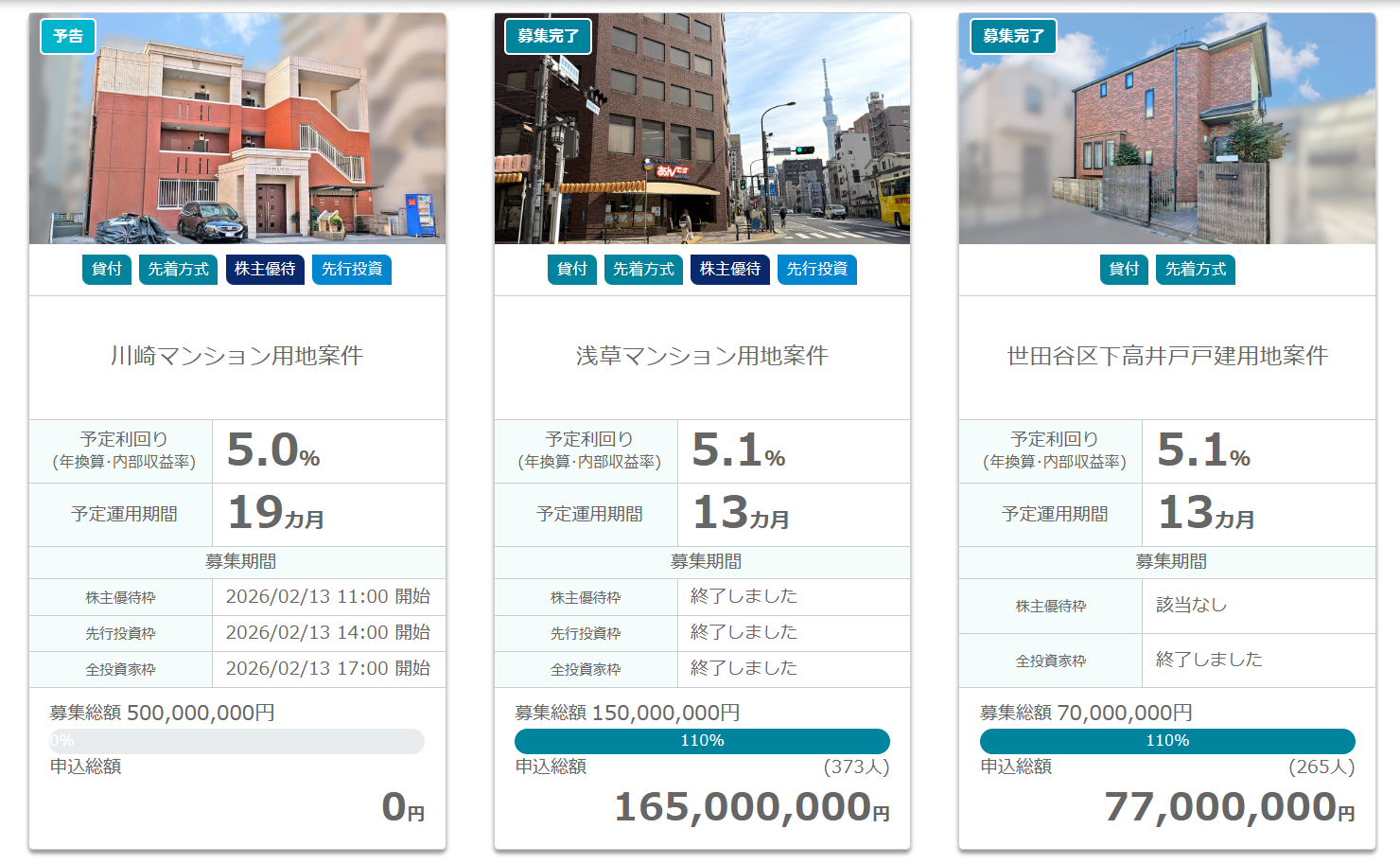Open the 川崎マンション用地案件 title link
This screenshot has height=864, width=1400.
click(236, 356)
